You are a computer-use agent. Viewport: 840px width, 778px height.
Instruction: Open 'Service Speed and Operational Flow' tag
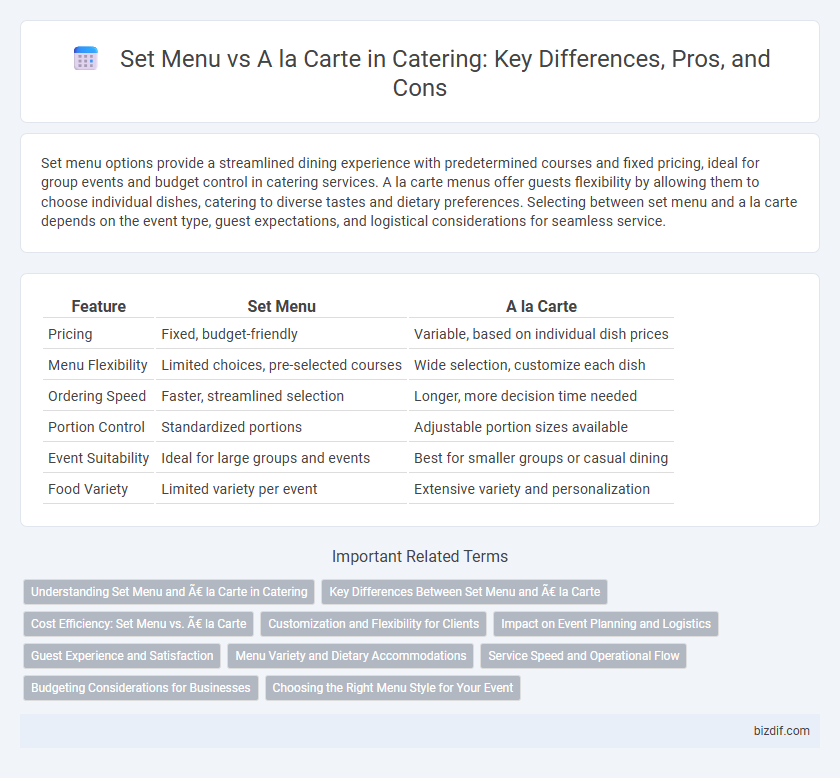coord(583,655)
